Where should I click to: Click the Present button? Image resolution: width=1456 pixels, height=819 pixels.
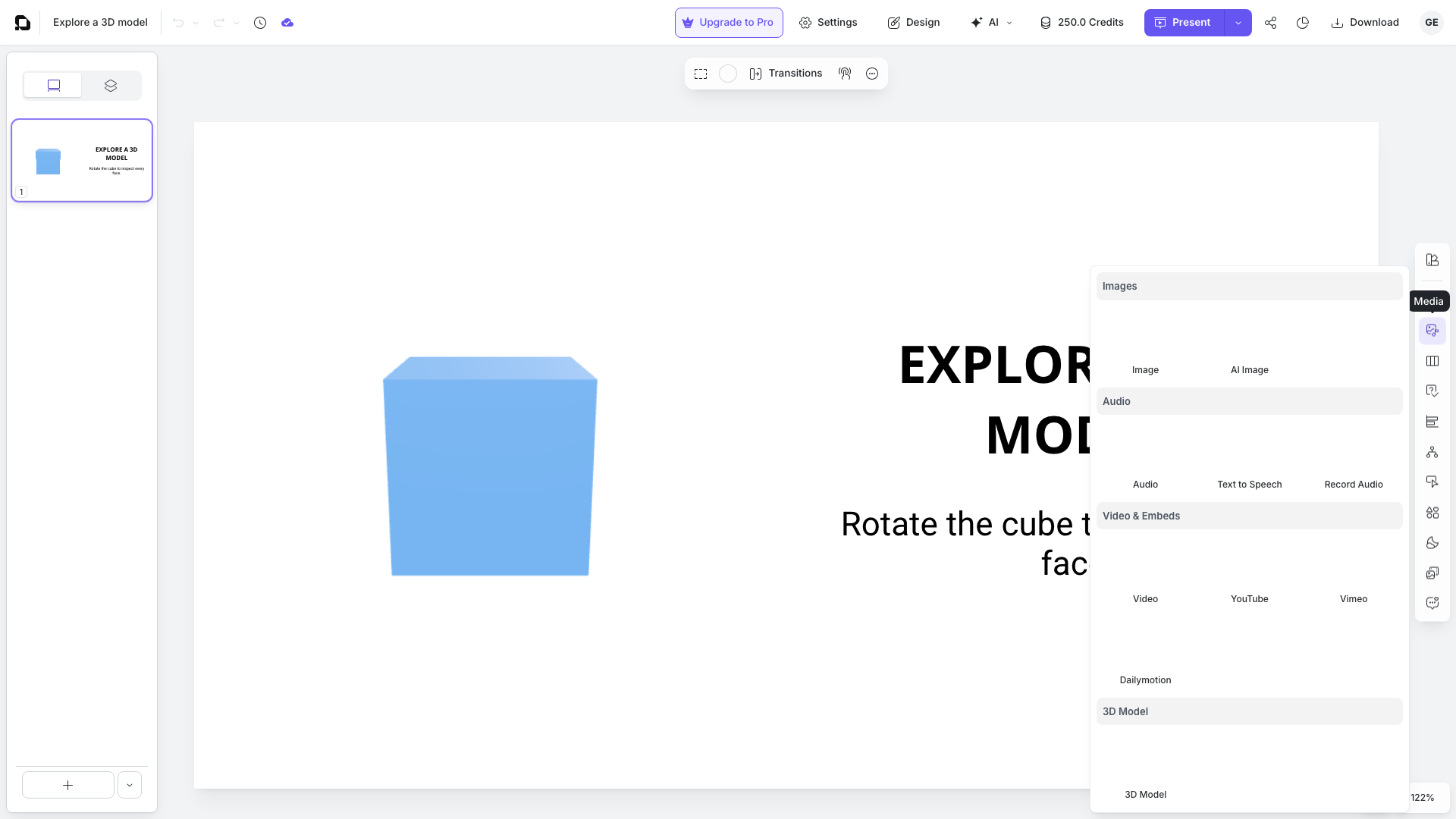pyautogui.click(x=1183, y=23)
